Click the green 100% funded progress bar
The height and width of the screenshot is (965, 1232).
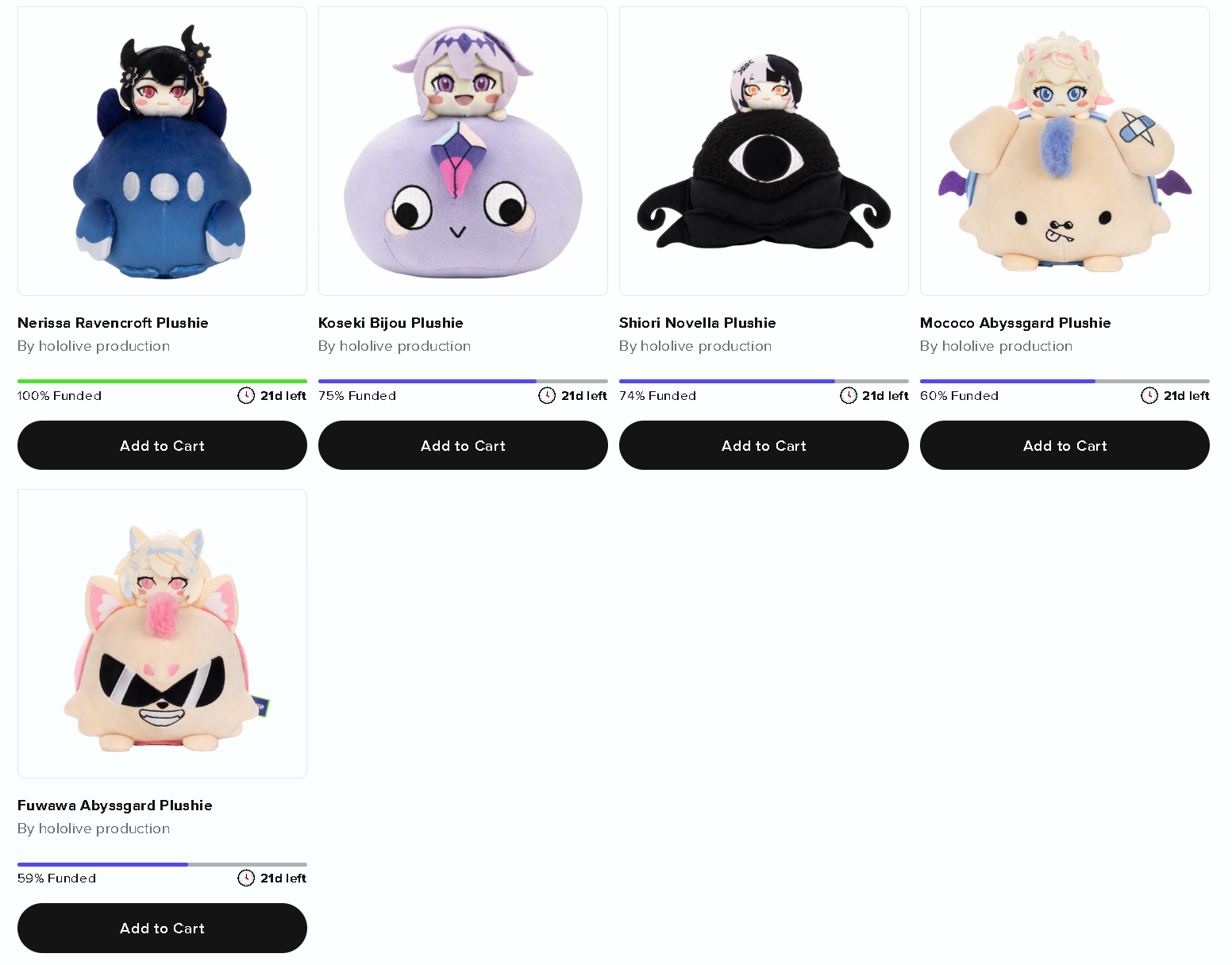click(x=162, y=381)
